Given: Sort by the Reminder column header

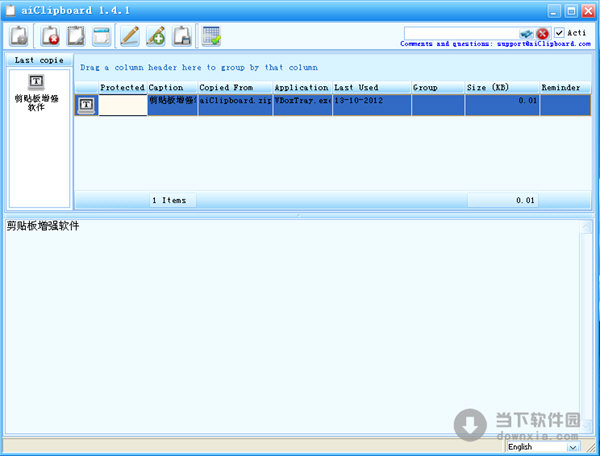Looking at the screenshot, I should tap(566, 88).
